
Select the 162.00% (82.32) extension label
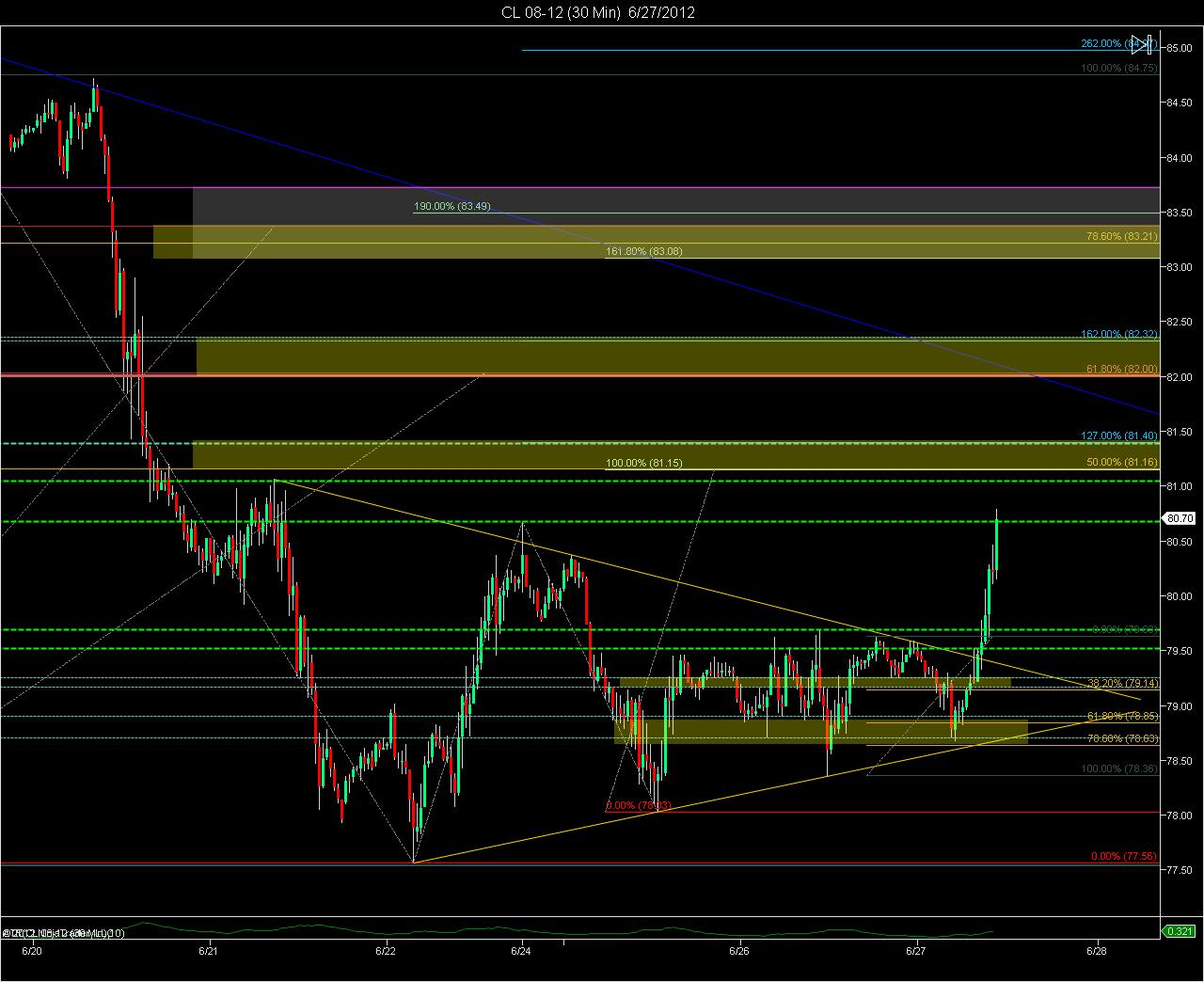[1119, 334]
